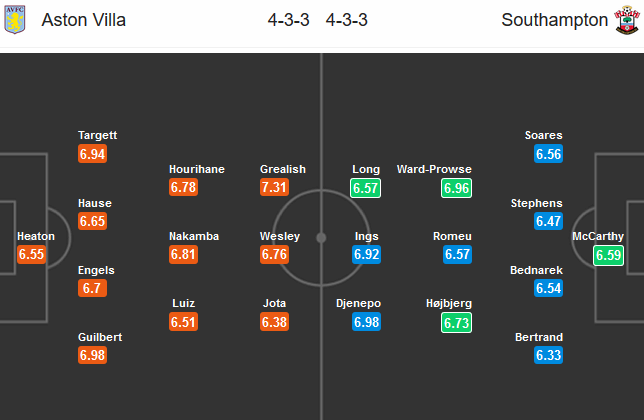Screen dimensions: 644x420
Task: Click the Aston Villa club crest
Action: [x=14, y=19]
